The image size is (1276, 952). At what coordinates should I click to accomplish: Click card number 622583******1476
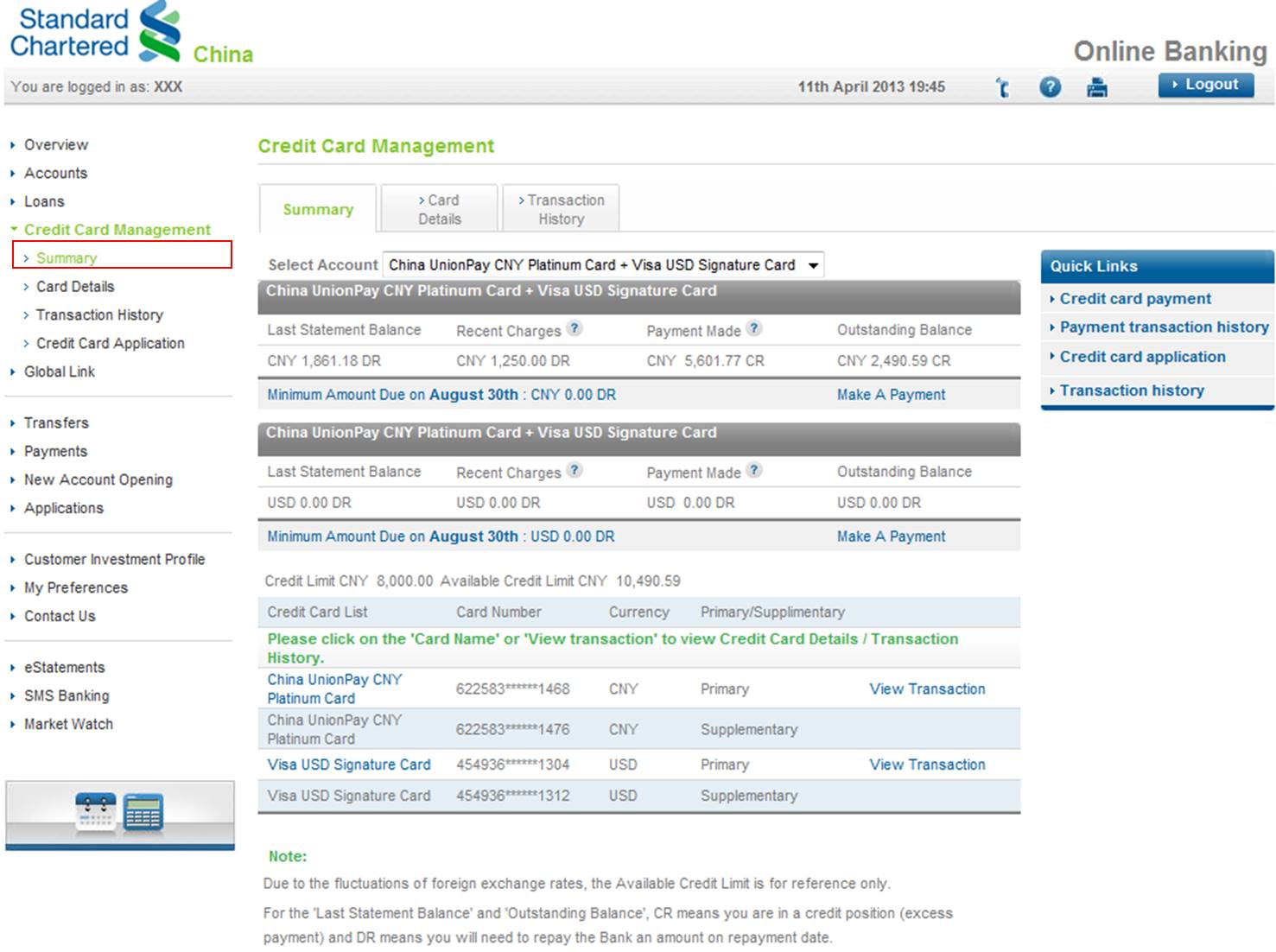tap(512, 729)
